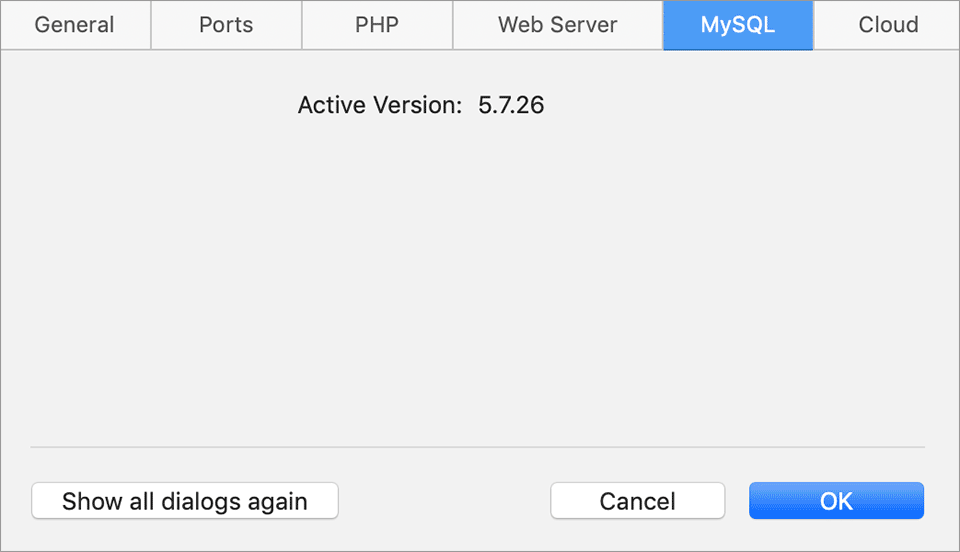Click the active MySQL tab
The height and width of the screenshot is (552, 960).
[x=738, y=25]
